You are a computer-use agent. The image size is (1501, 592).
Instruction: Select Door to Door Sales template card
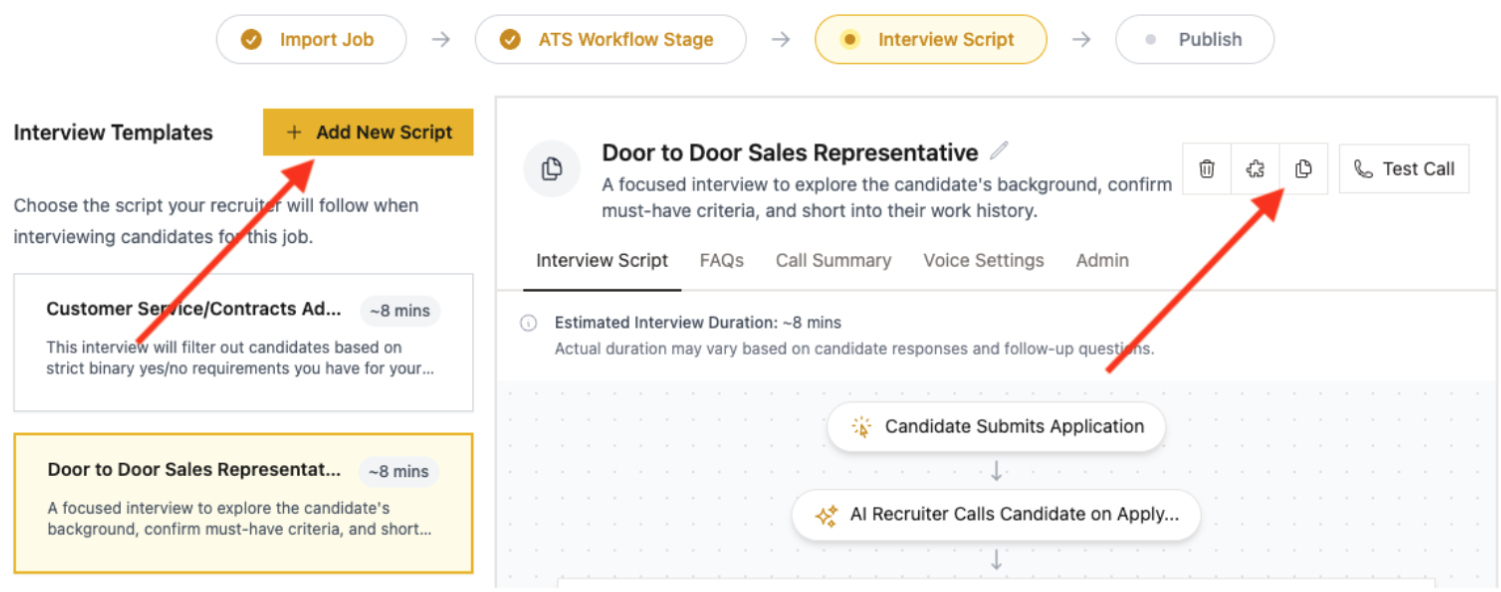coord(243,503)
